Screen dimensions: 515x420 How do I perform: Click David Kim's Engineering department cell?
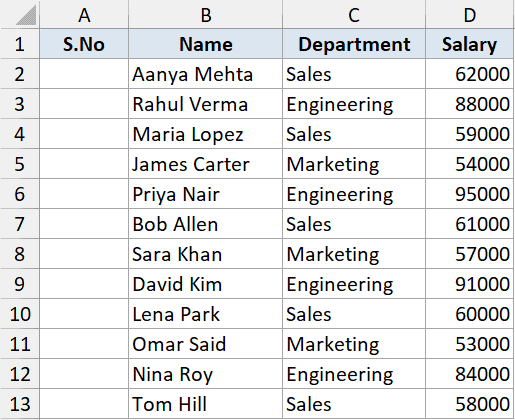(354, 284)
